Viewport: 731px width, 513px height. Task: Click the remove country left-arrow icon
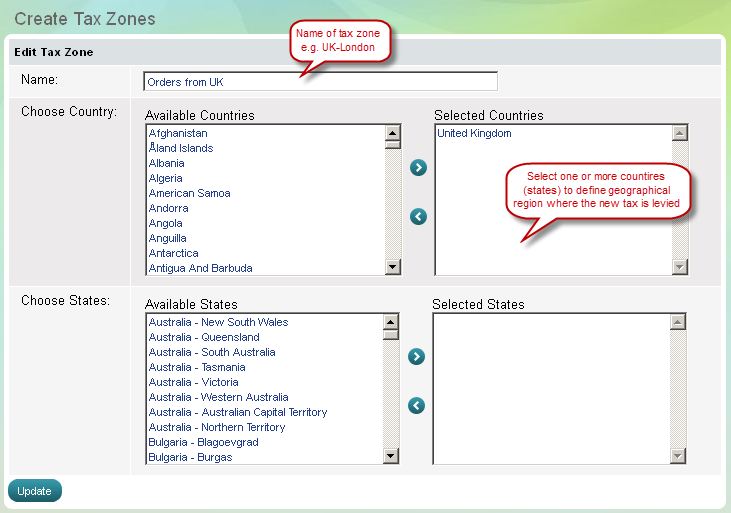[418, 216]
